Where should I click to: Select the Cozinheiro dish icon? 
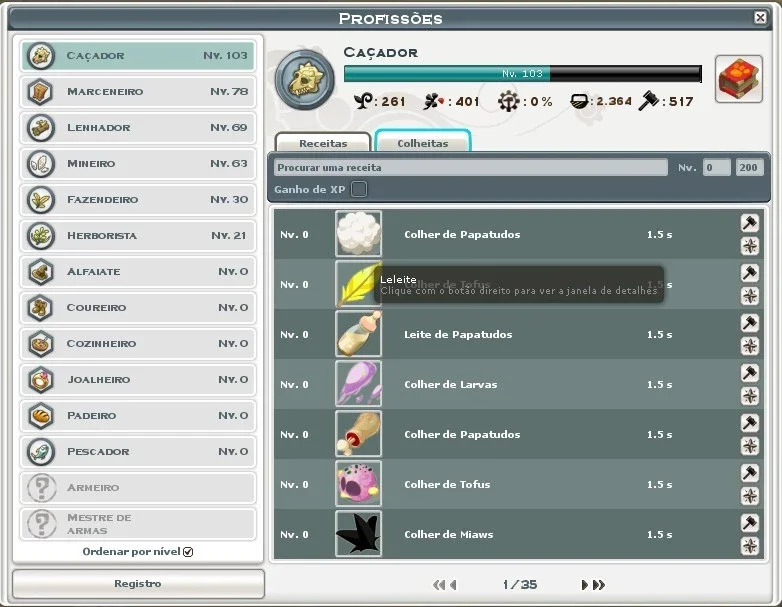point(40,344)
